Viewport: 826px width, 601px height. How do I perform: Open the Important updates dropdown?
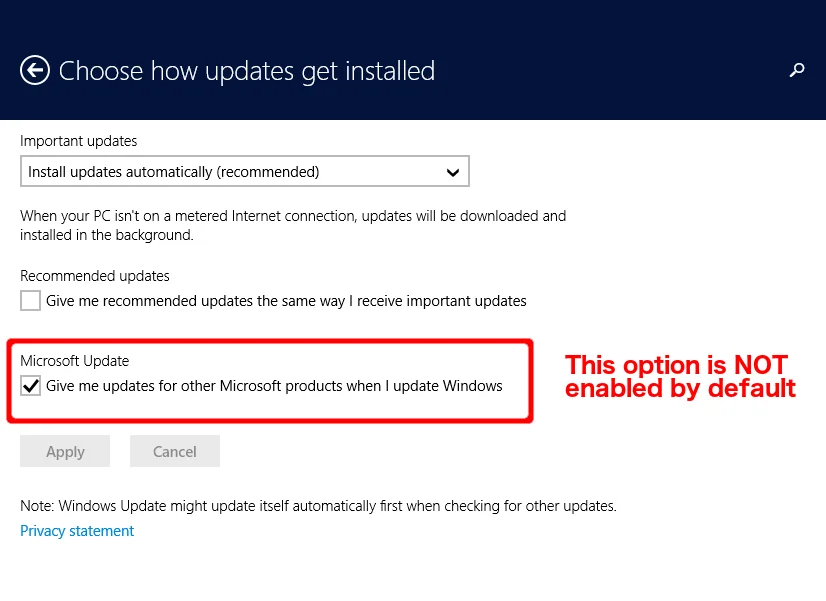coord(244,172)
